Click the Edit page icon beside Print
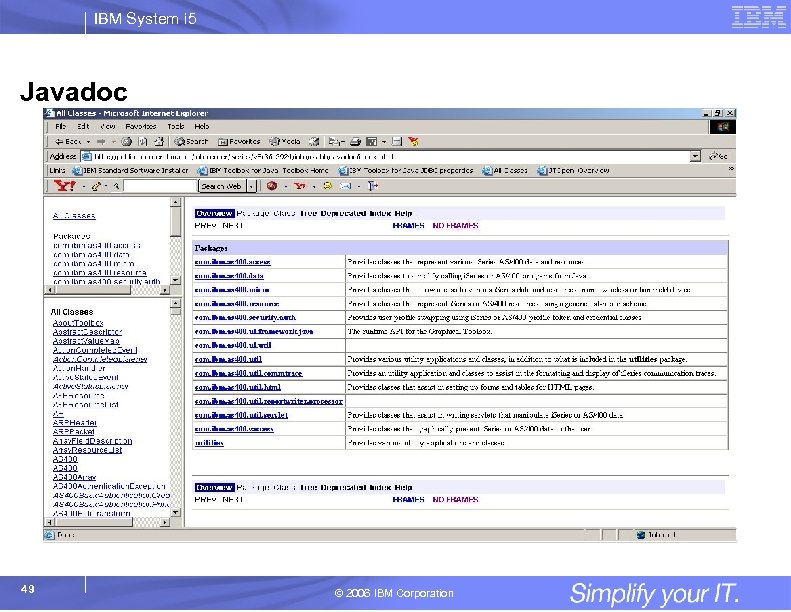The width and height of the screenshot is (791, 612). coord(372,142)
